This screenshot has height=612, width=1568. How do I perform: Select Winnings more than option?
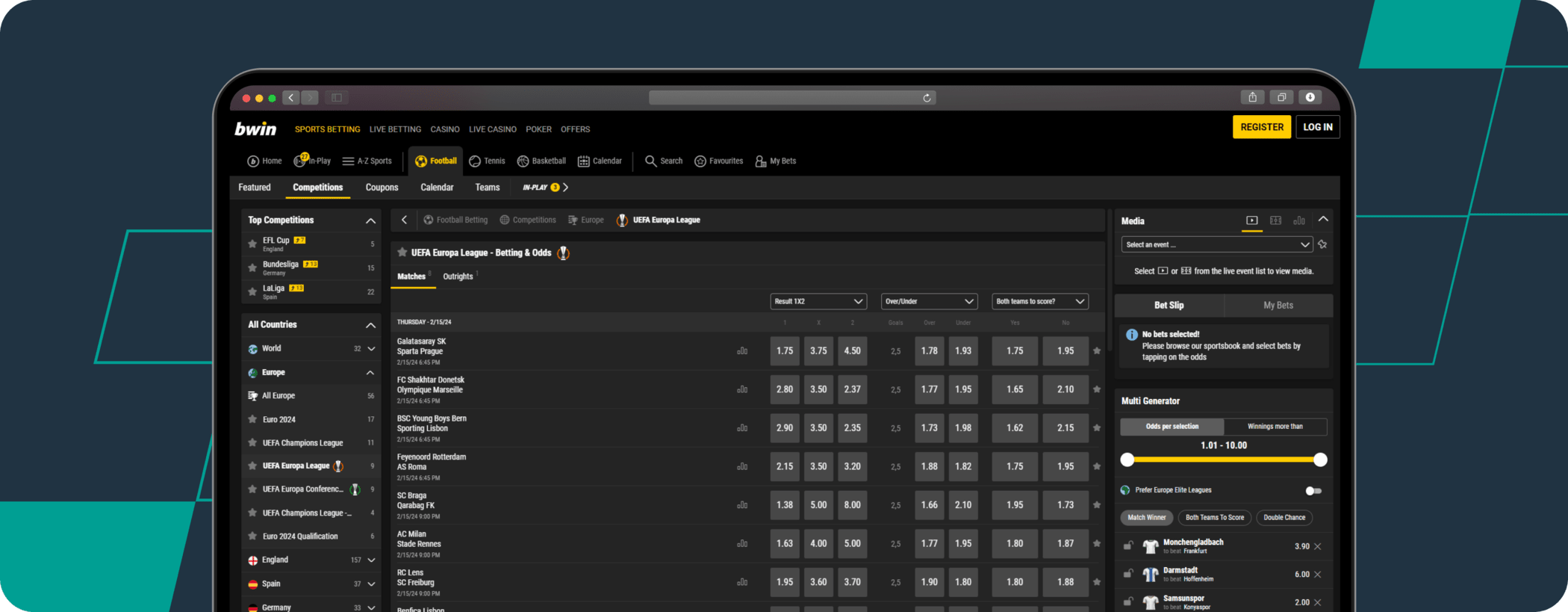click(1275, 427)
